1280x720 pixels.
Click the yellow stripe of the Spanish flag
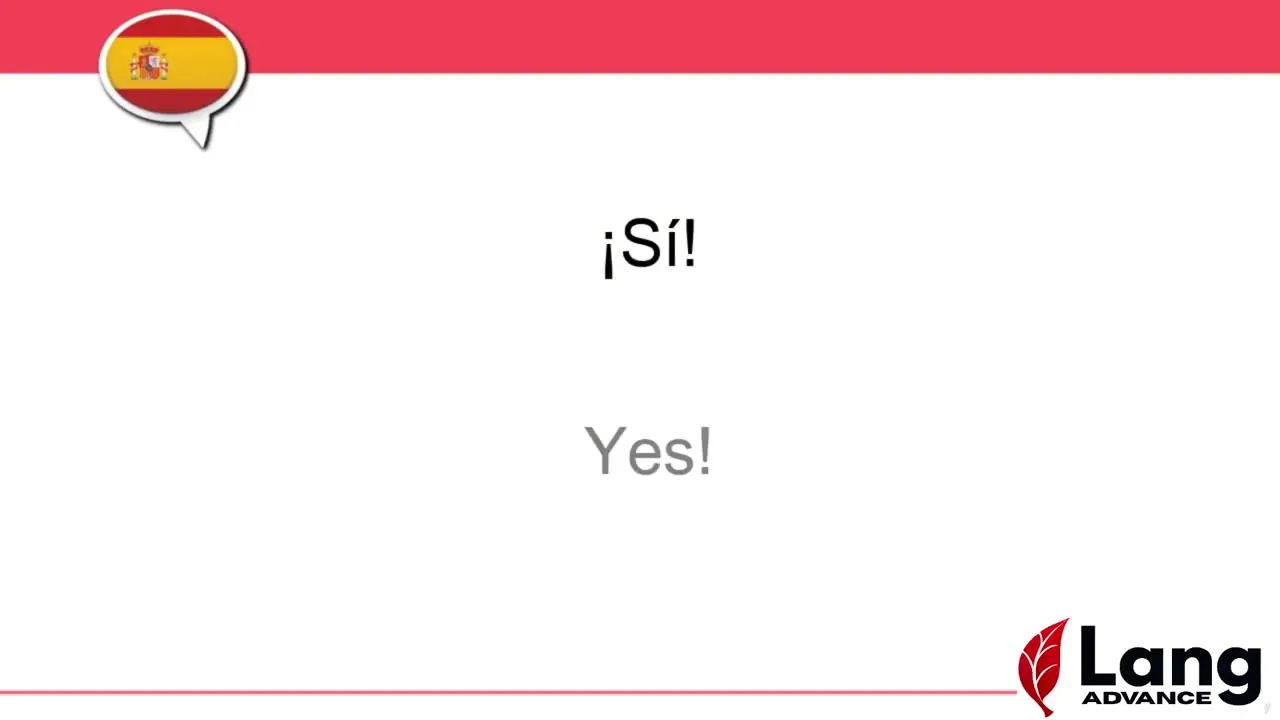pyautogui.click(x=195, y=64)
